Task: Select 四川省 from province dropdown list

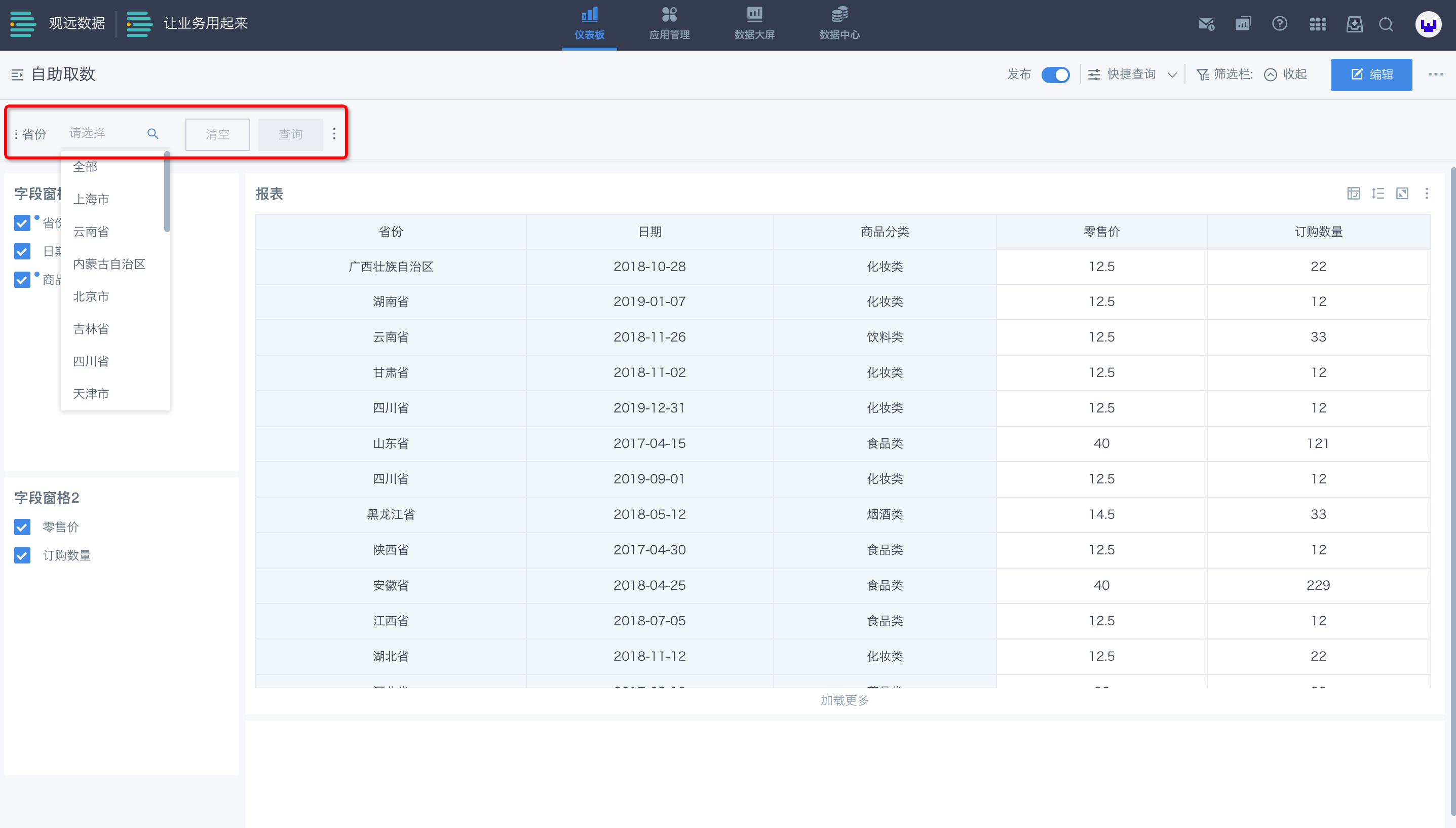Action: pyautogui.click(x=91, y=361)
